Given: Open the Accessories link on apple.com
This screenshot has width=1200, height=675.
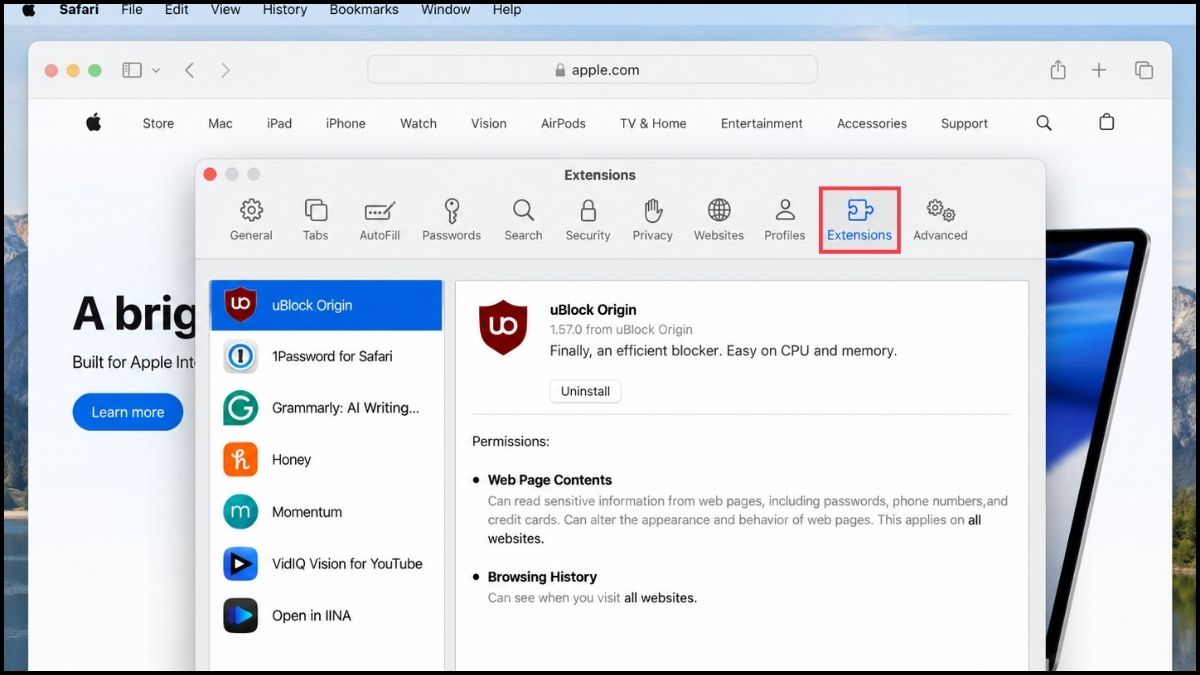Looking at the screenshot, I should click(872, 124).
